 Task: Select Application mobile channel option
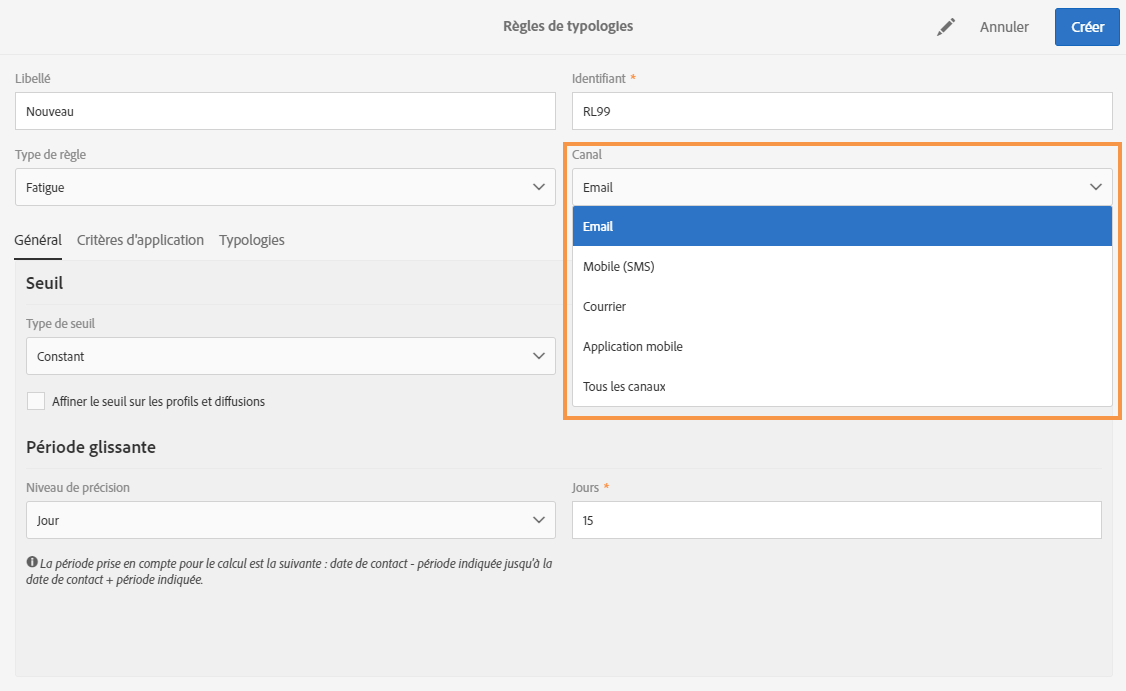pos(842,346)
